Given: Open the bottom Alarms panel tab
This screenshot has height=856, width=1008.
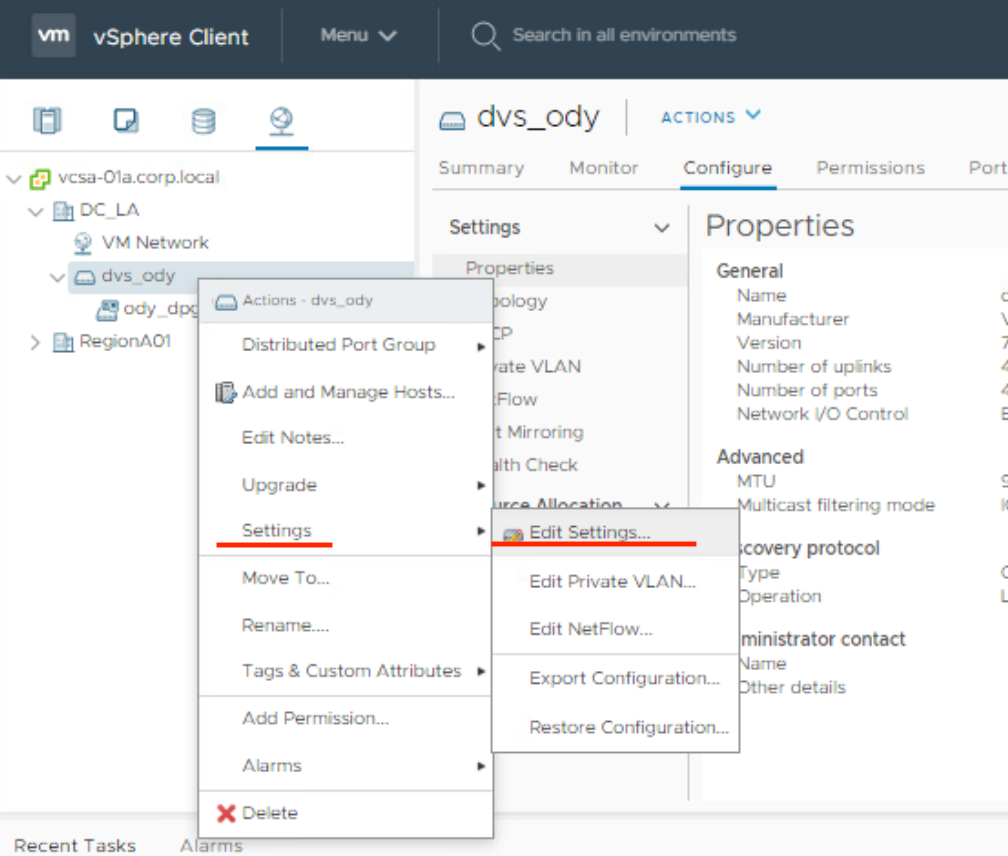Looking at the screenshot, I should click(x=211, y=846).
